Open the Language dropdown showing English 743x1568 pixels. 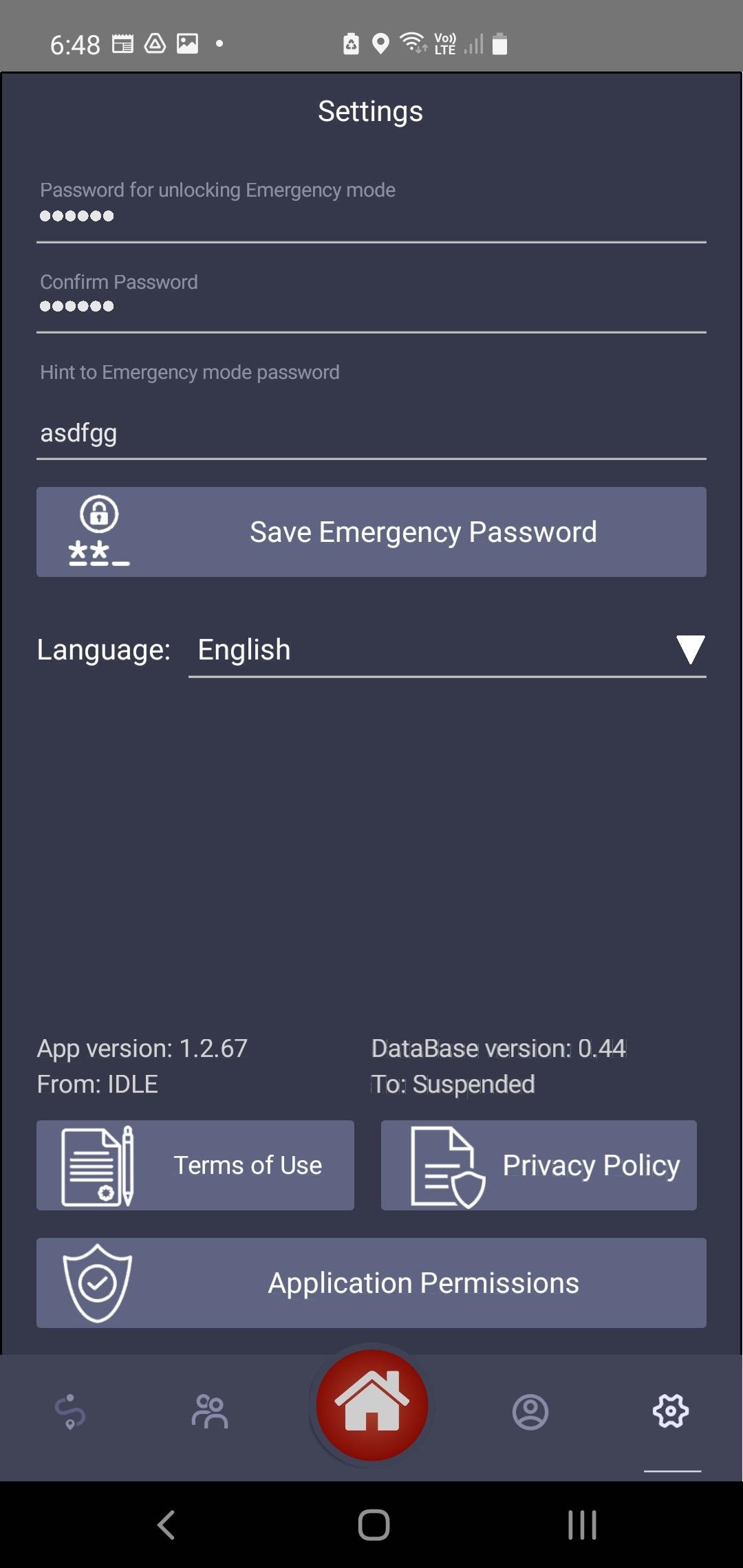point(447,649)
